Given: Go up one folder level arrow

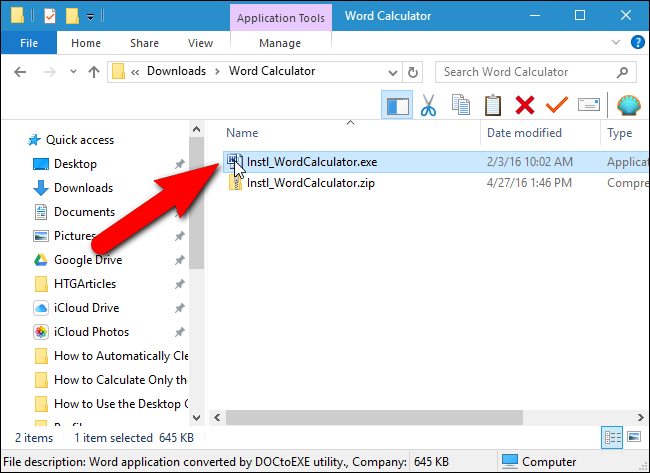Looking at the screenshot, I should click(94, 72).
